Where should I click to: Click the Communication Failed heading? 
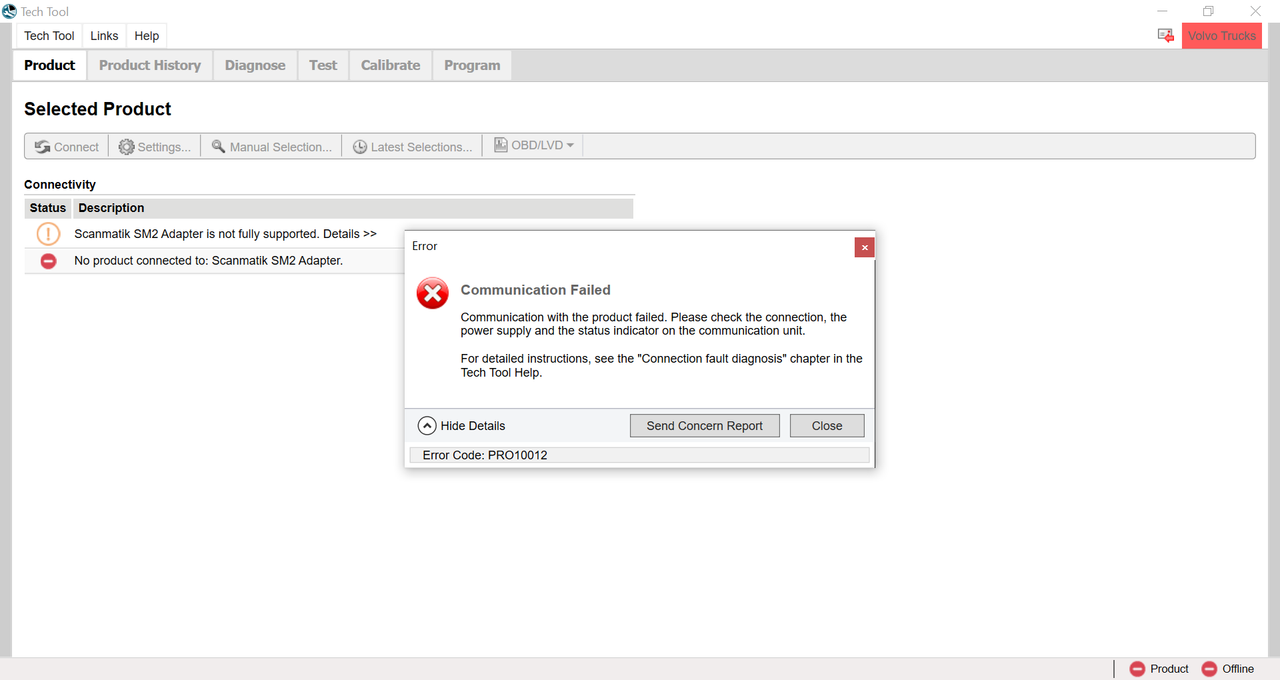point(535,290)
